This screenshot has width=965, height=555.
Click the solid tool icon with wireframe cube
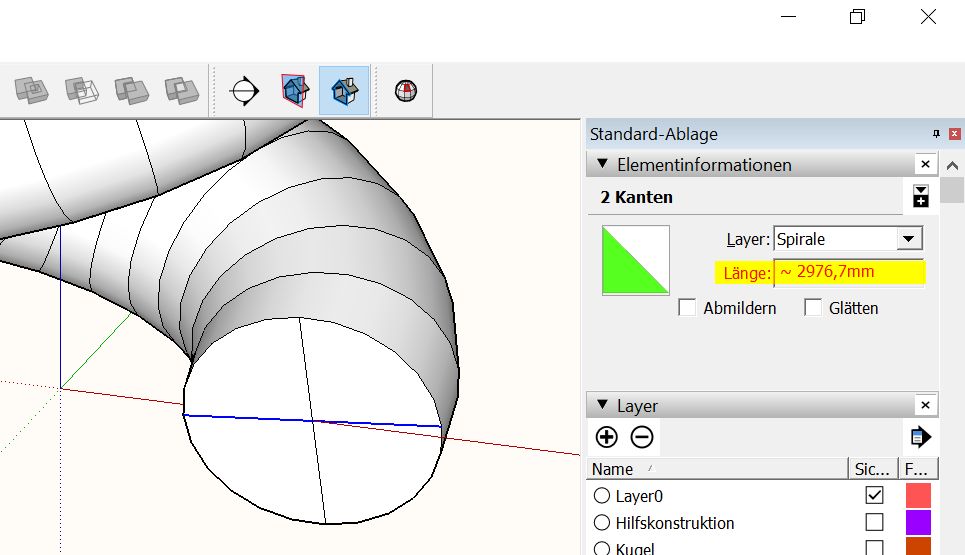coord(81,91)
